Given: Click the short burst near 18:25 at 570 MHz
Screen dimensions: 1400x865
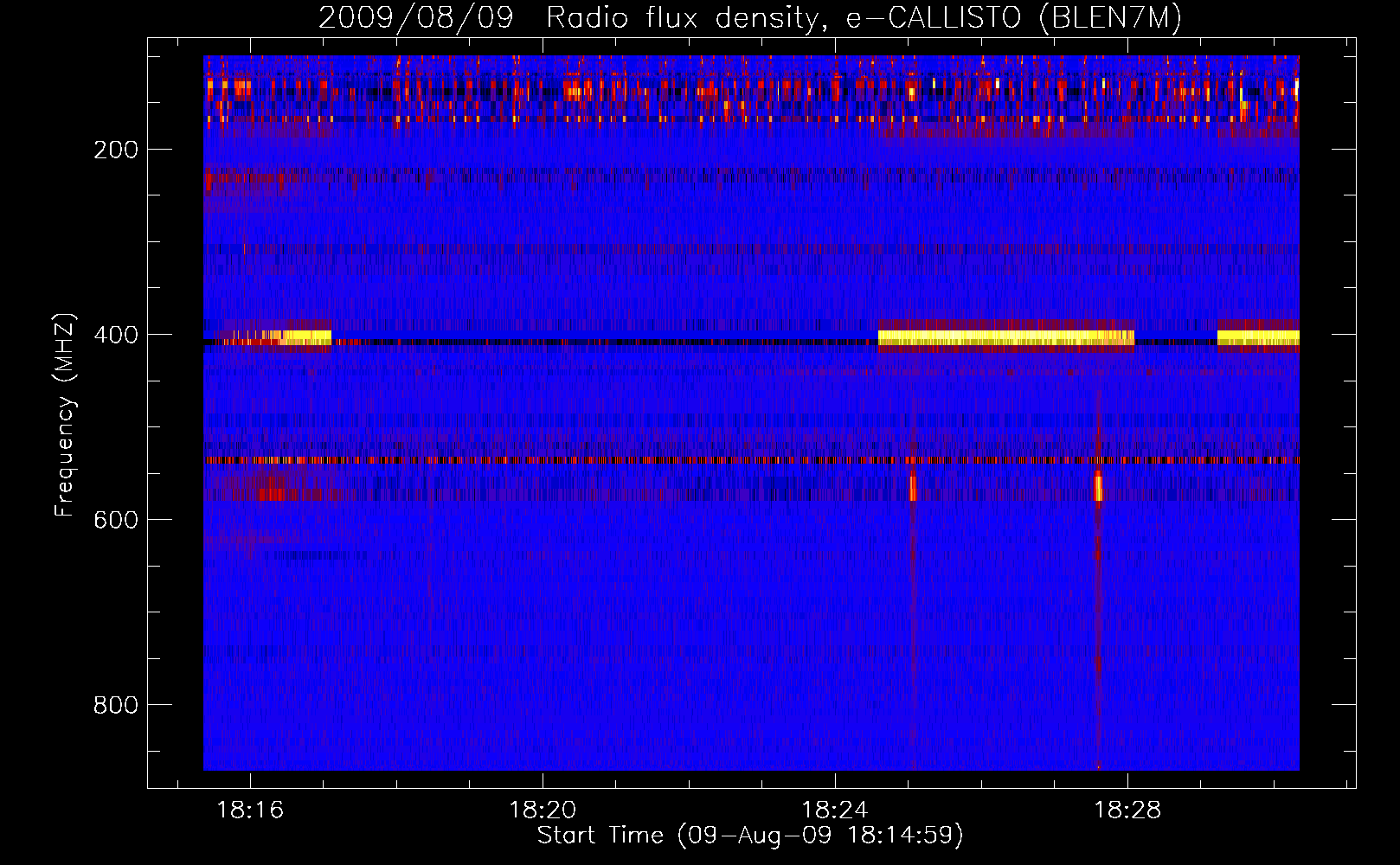Looking at the screenshot, I should coord(912,487).
